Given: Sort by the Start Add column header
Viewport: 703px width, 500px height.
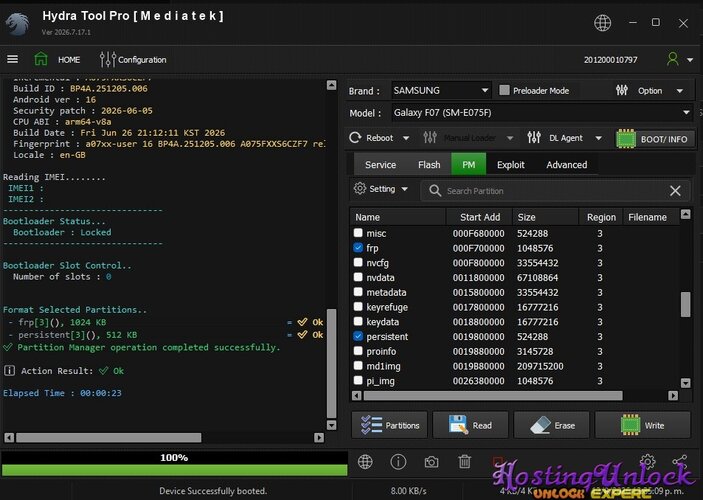Looking at the screenshot, I should [x=479, y=217].
